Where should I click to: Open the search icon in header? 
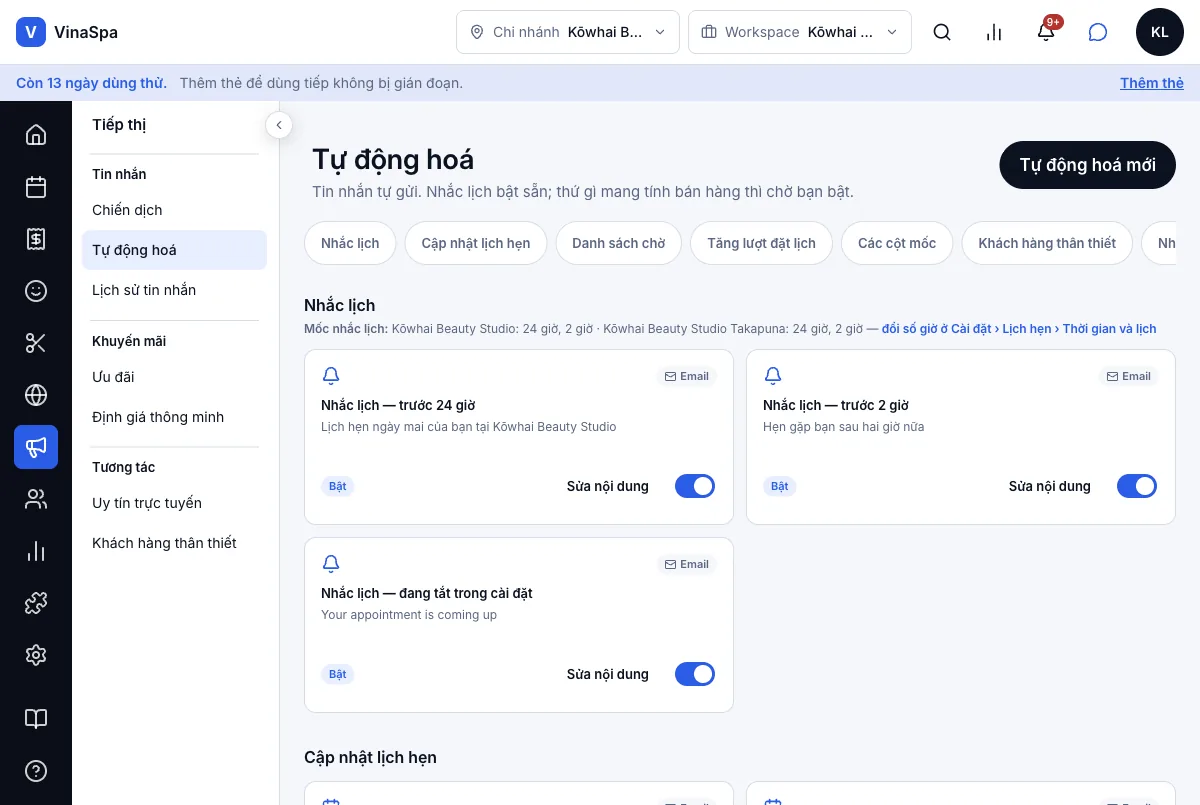[x=942, y=32]
